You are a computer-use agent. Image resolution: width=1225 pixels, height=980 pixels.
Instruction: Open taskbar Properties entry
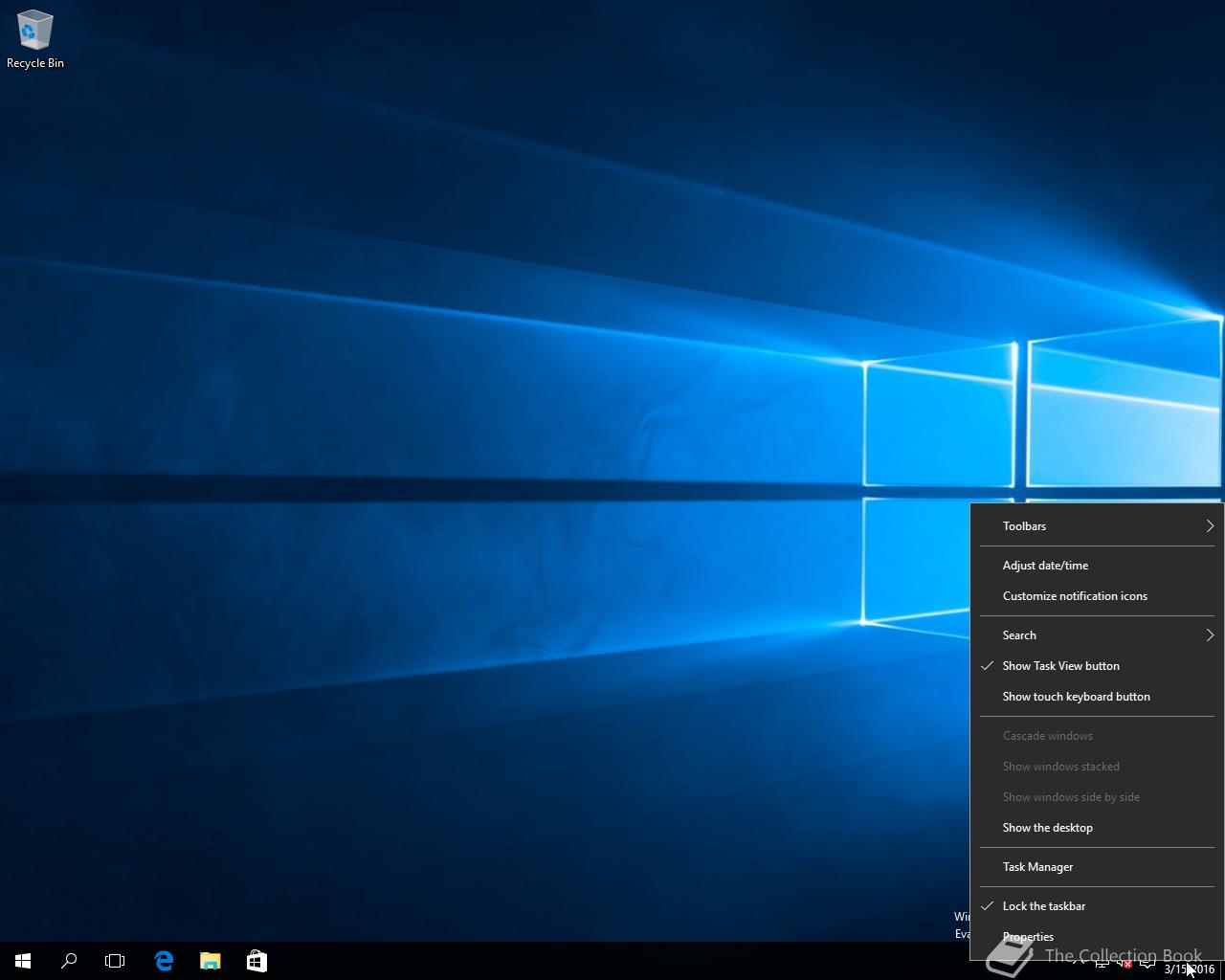(1097, 937)
